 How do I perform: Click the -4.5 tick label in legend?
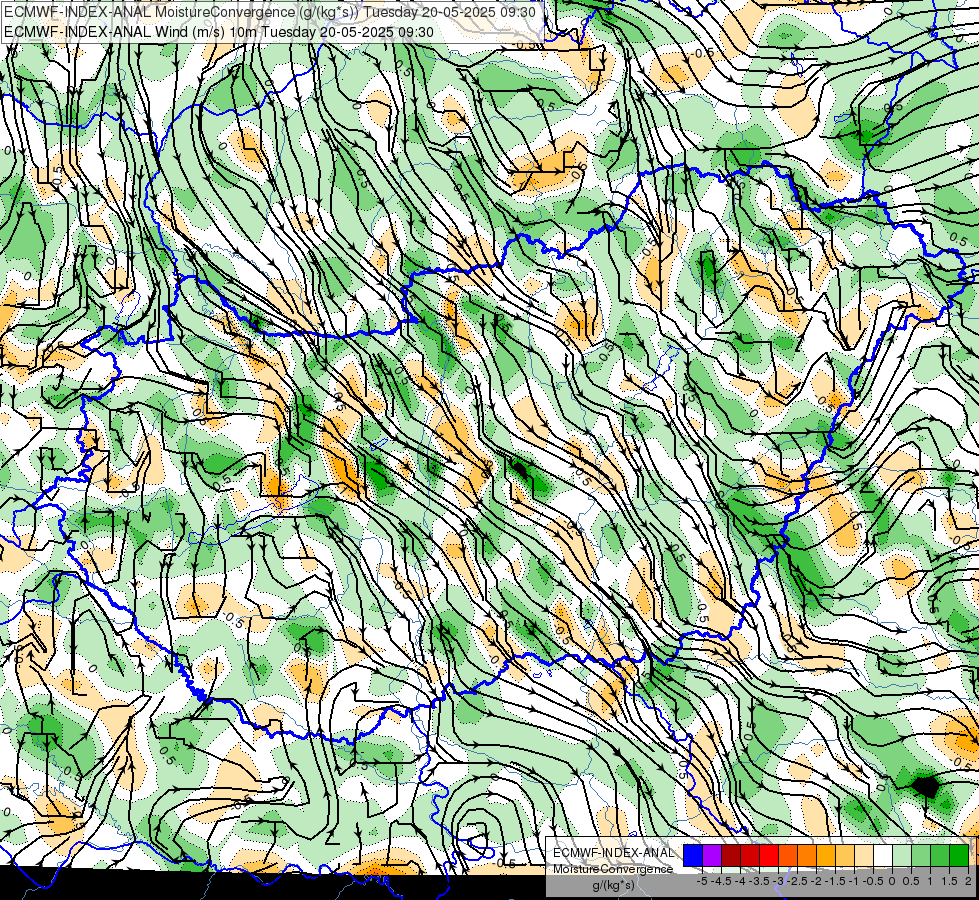[x=721, y=881]
